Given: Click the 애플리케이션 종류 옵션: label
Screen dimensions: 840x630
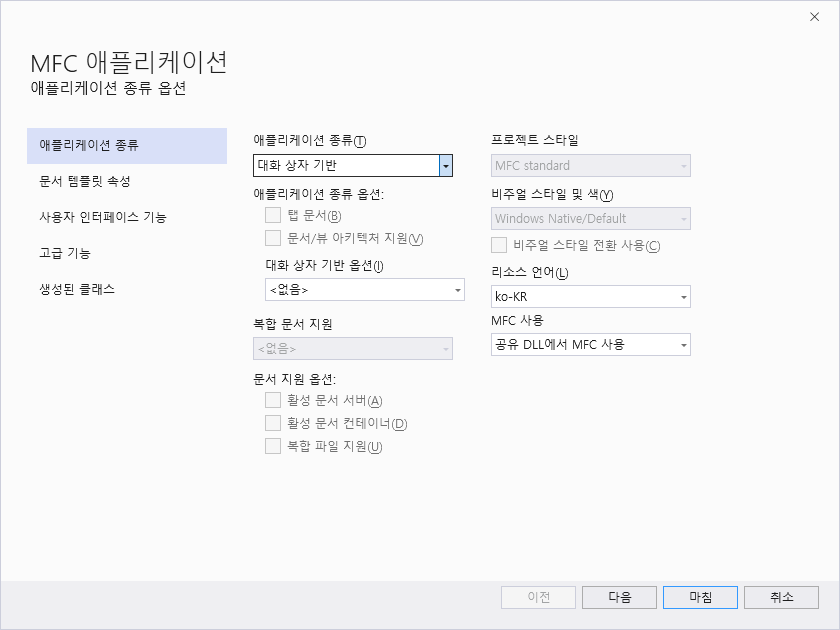Looking at the screenshot, I should 319,194.
